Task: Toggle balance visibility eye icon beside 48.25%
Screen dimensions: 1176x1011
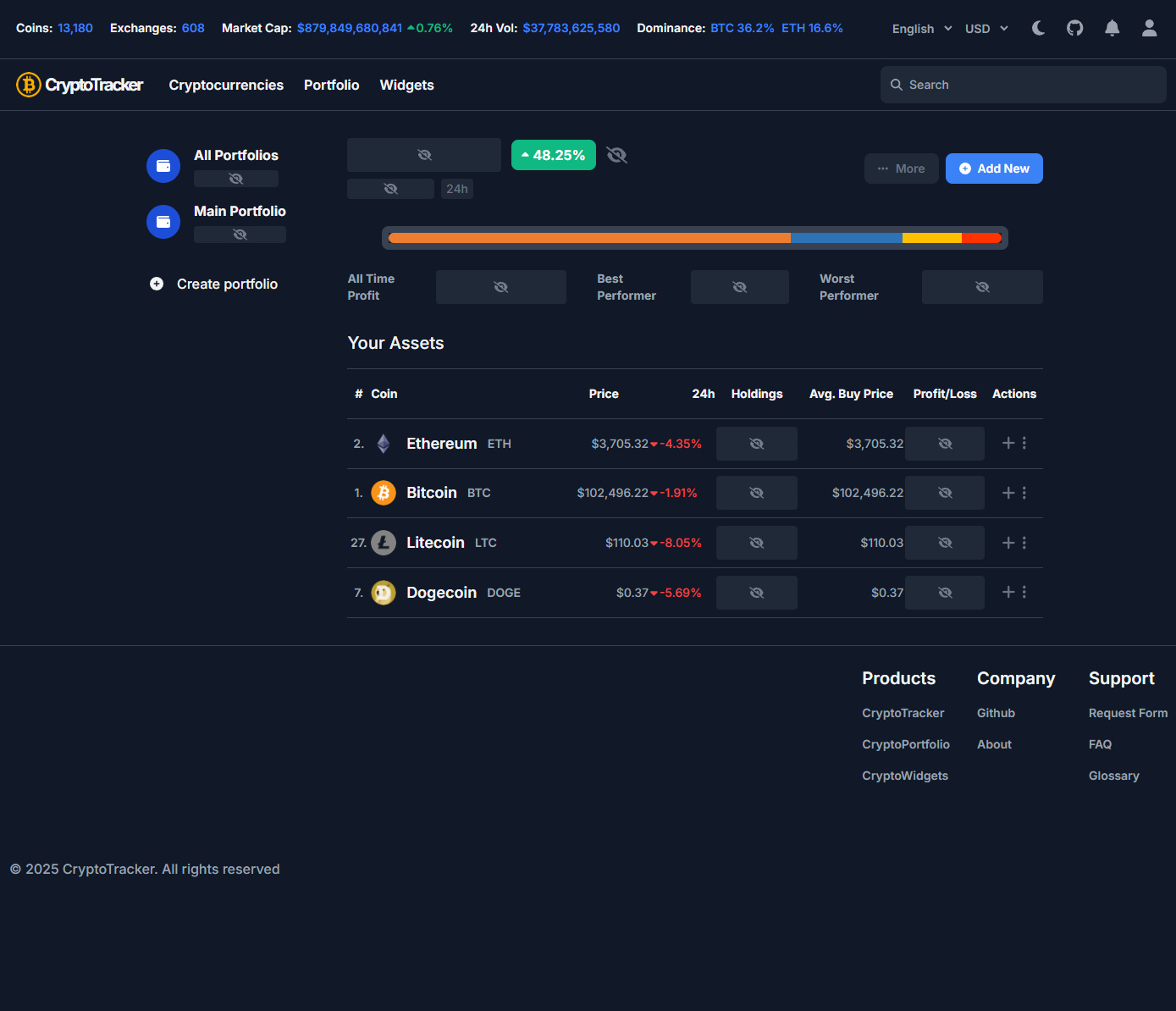Action: [616, 155]
